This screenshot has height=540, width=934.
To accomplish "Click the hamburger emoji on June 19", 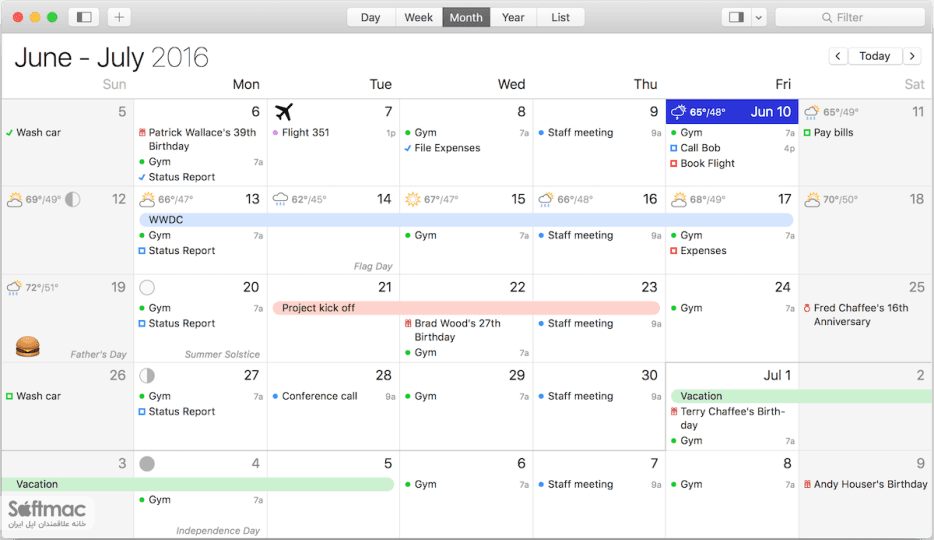I will [x=27, y=346].
